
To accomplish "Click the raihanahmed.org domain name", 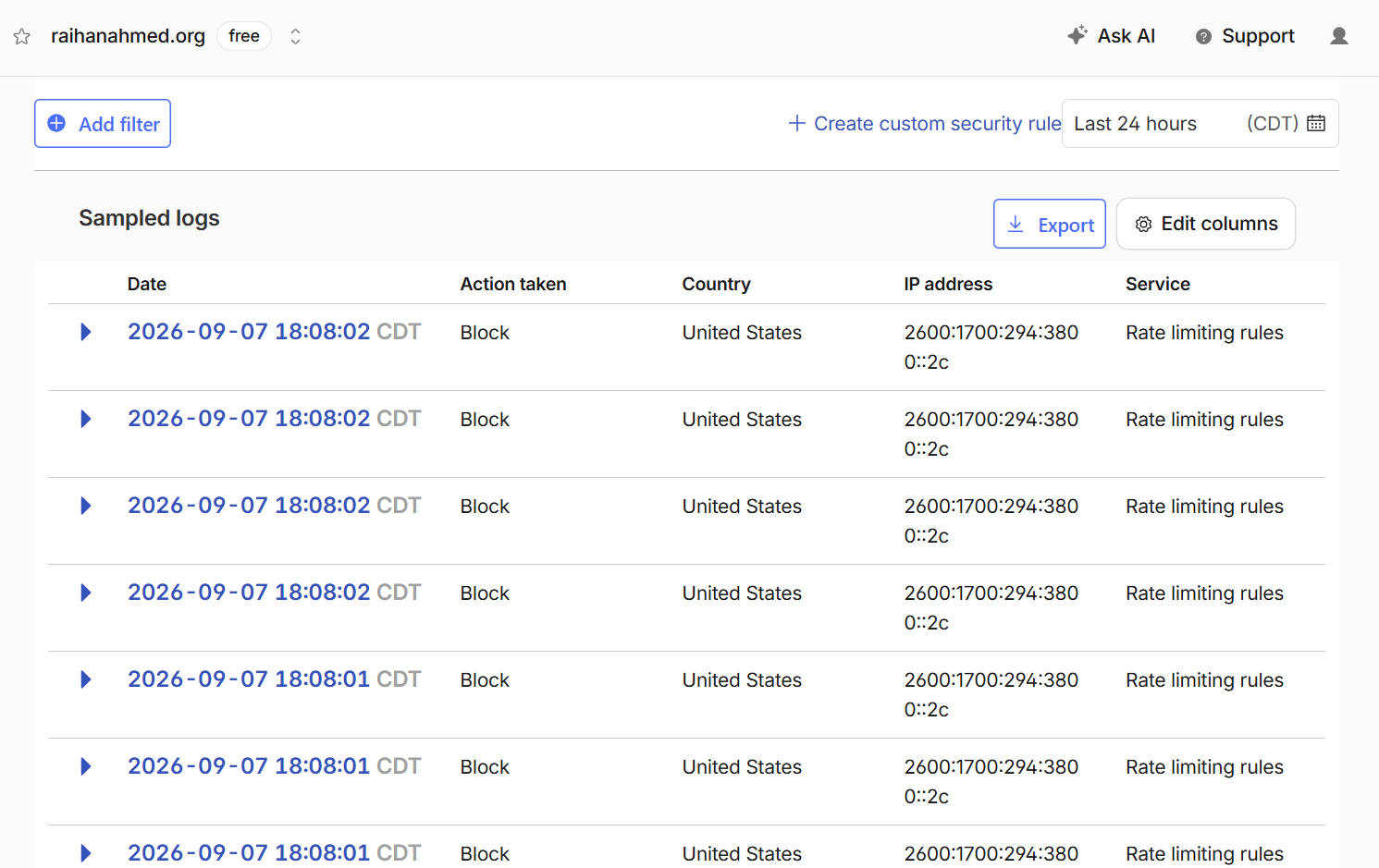I will click(128, 36).
